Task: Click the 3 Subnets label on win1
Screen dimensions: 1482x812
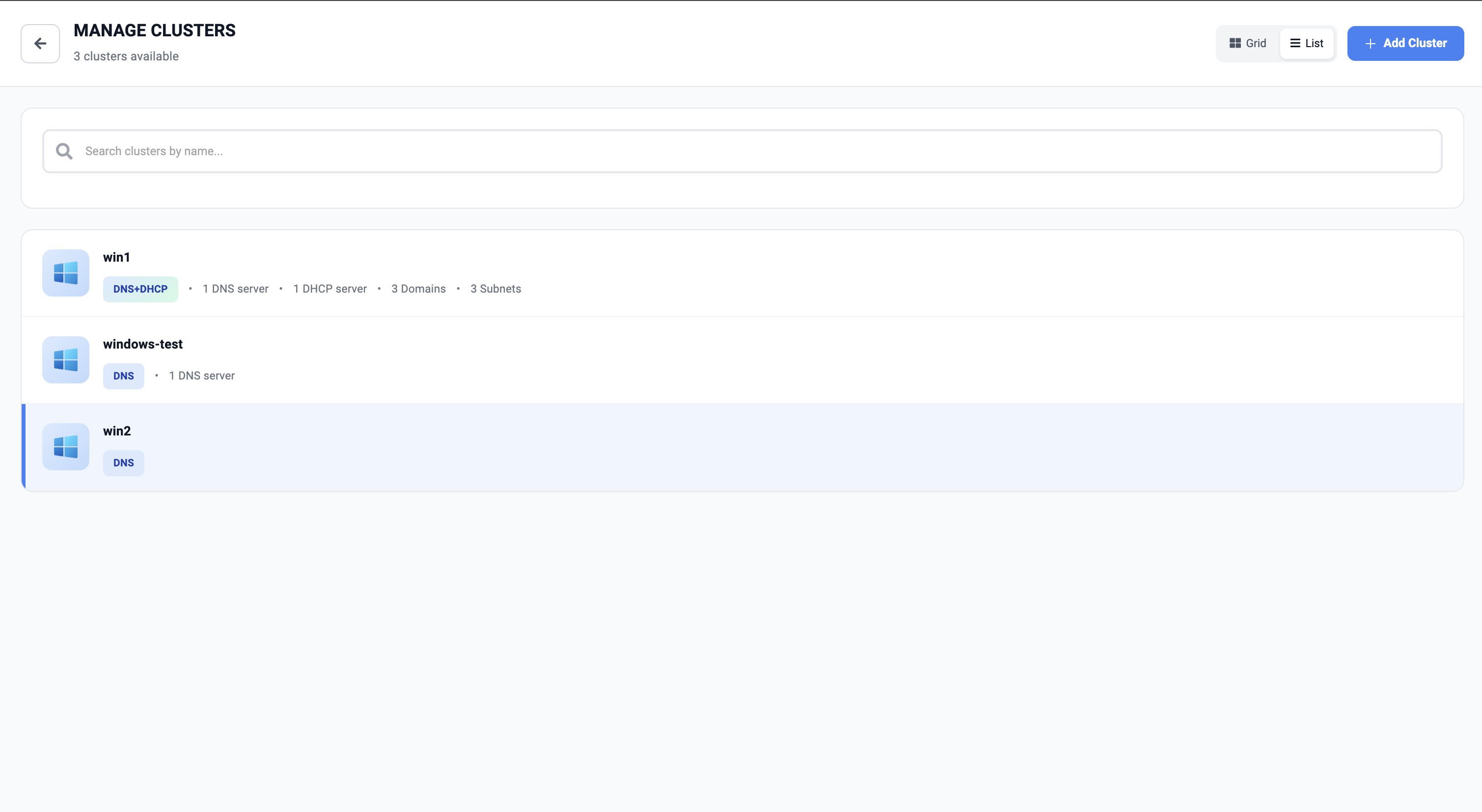Action: pos(495,289)
